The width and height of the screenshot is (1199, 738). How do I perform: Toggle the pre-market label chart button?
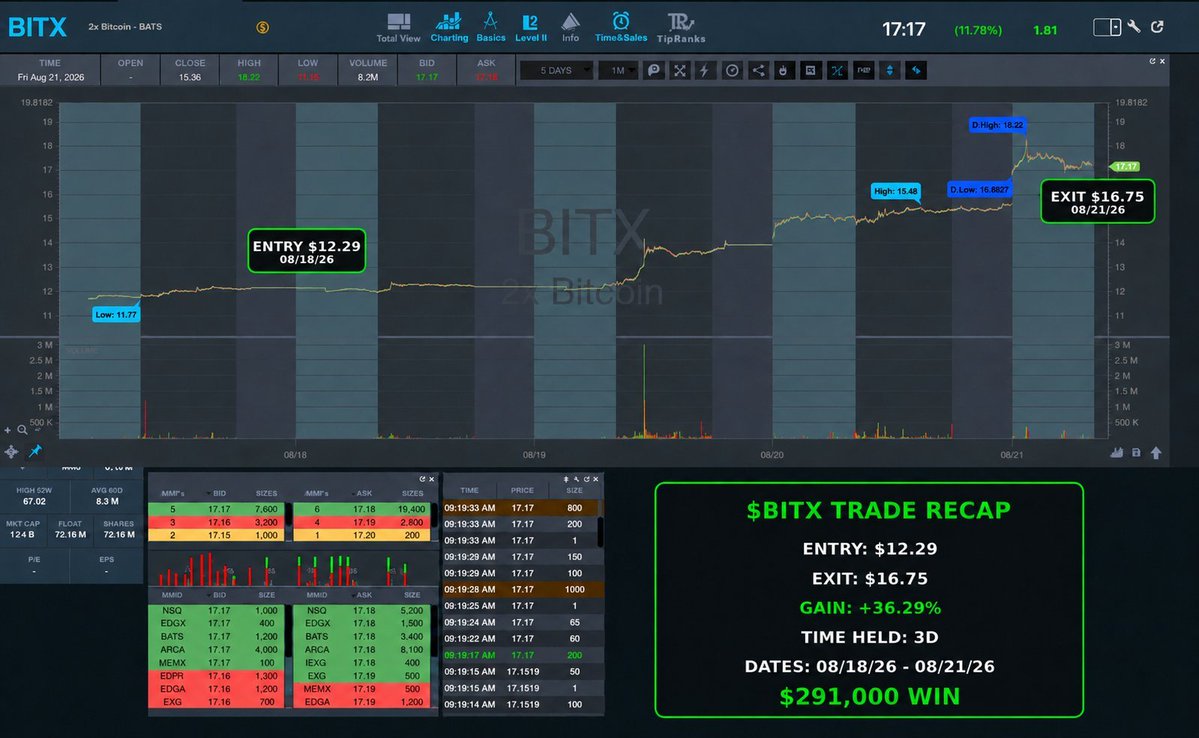(x=863, y=70)
